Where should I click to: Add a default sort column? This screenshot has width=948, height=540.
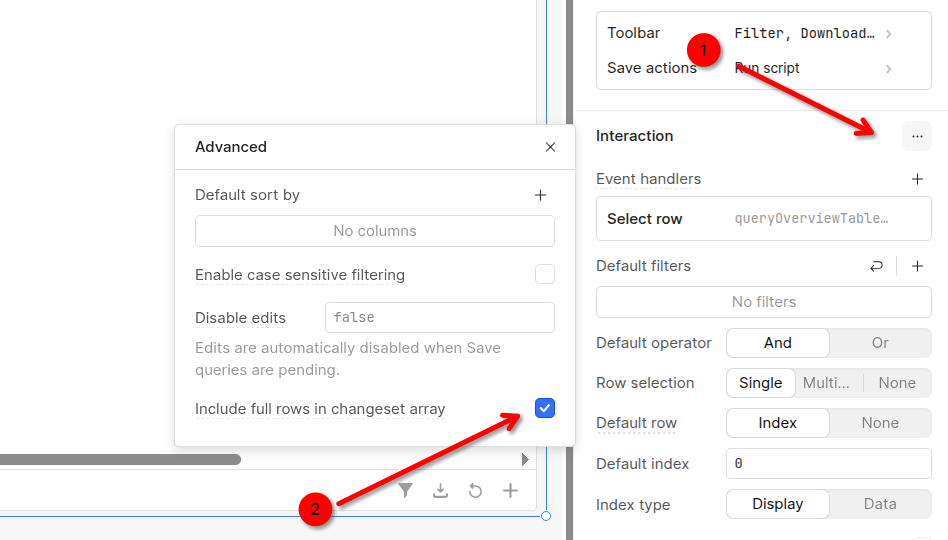point(540,195)
